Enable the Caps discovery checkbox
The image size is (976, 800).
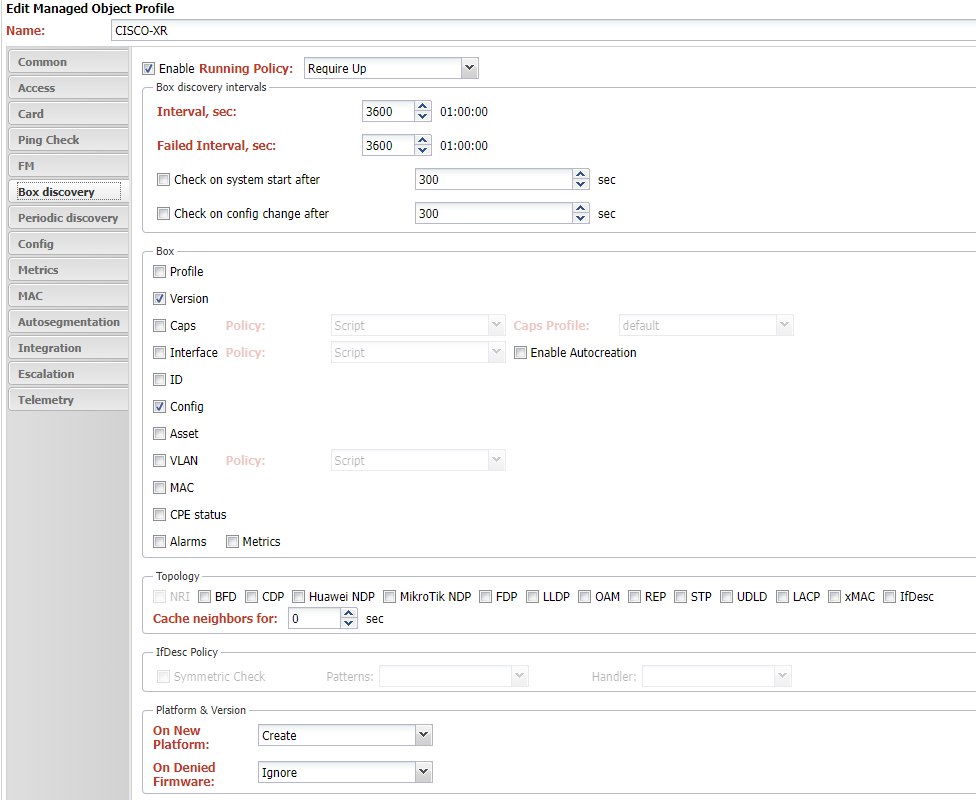coord(159,326)
